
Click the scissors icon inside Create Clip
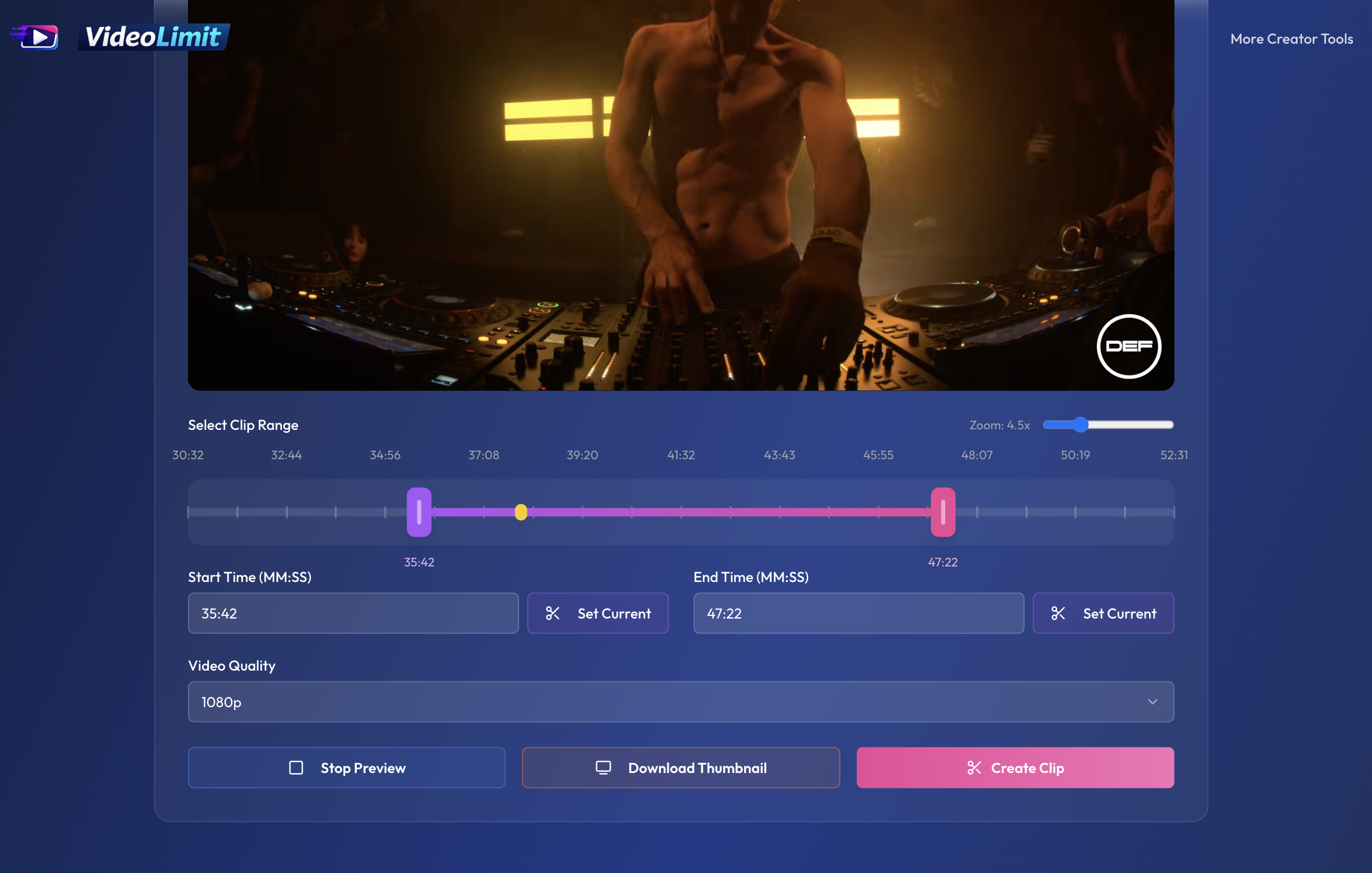[975, 768]
